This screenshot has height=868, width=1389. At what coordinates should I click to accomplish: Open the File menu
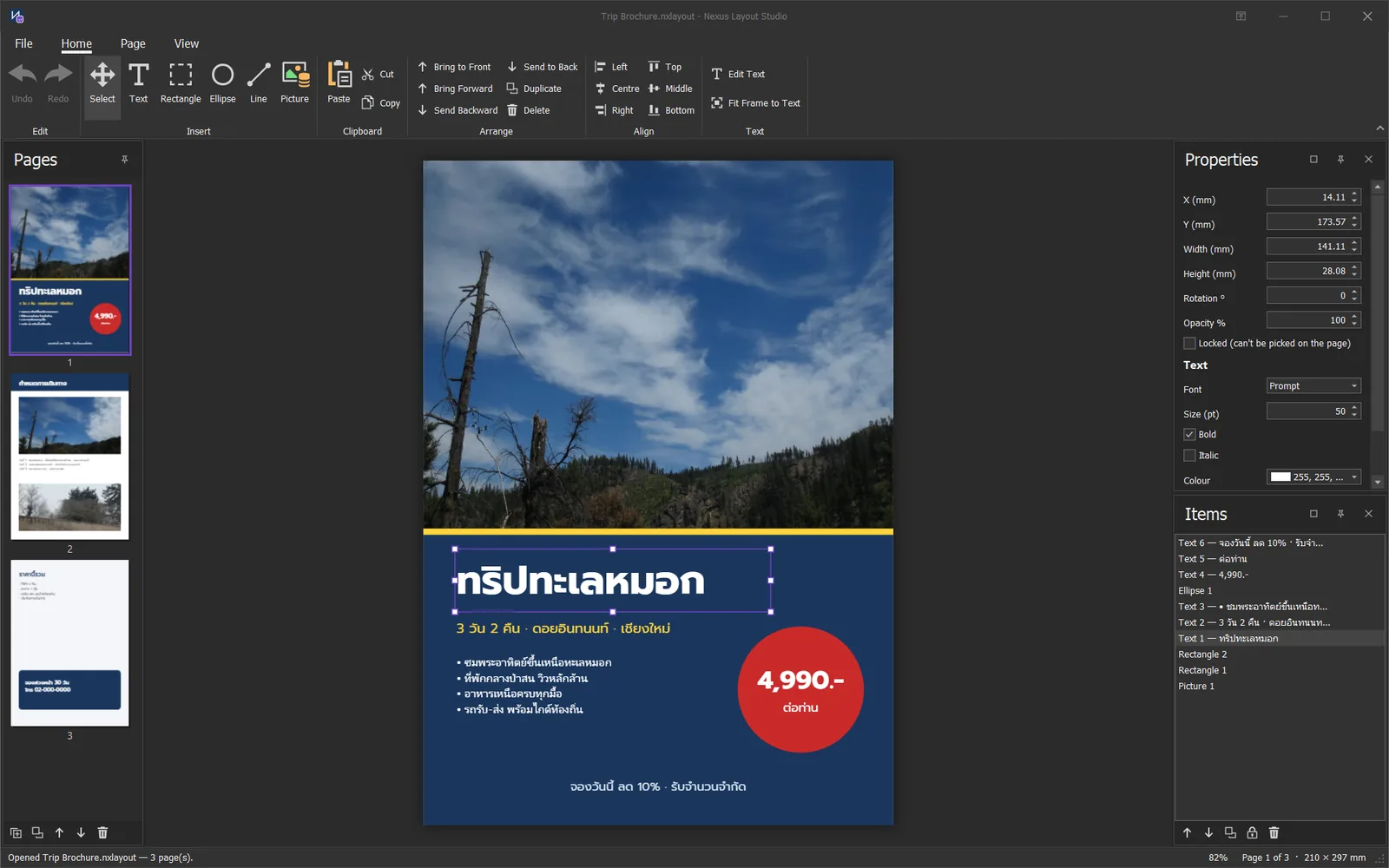coord(23,43)
